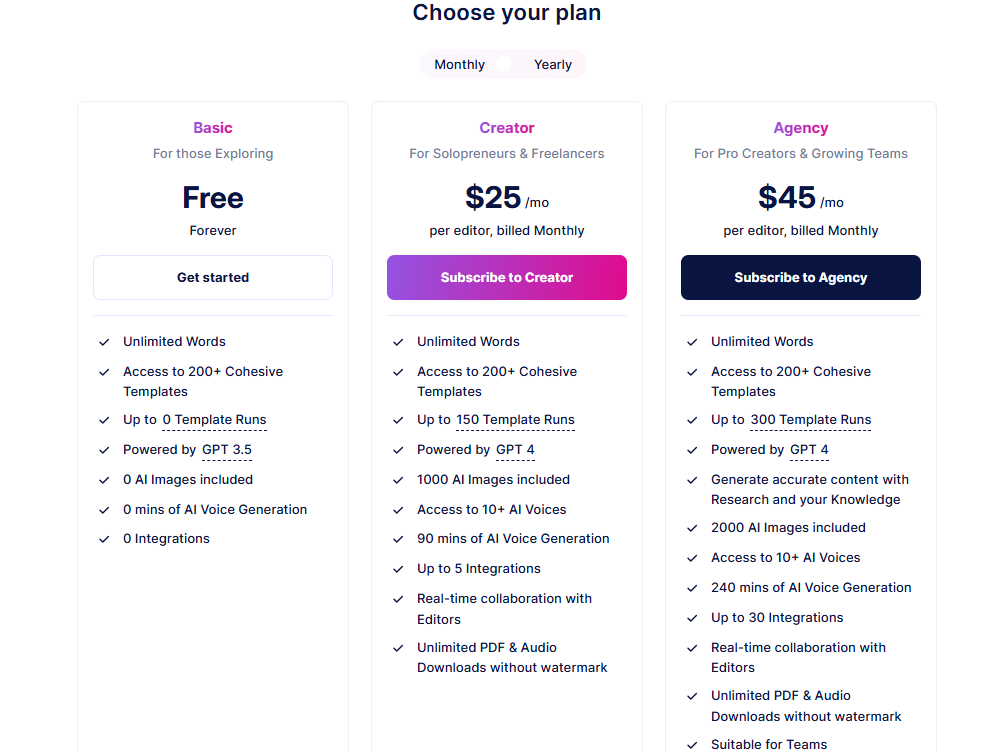The height and width of the screenshot is (752, 984).
Task: Click Get started on the Basic plan
Action: [x=212, y=277]
